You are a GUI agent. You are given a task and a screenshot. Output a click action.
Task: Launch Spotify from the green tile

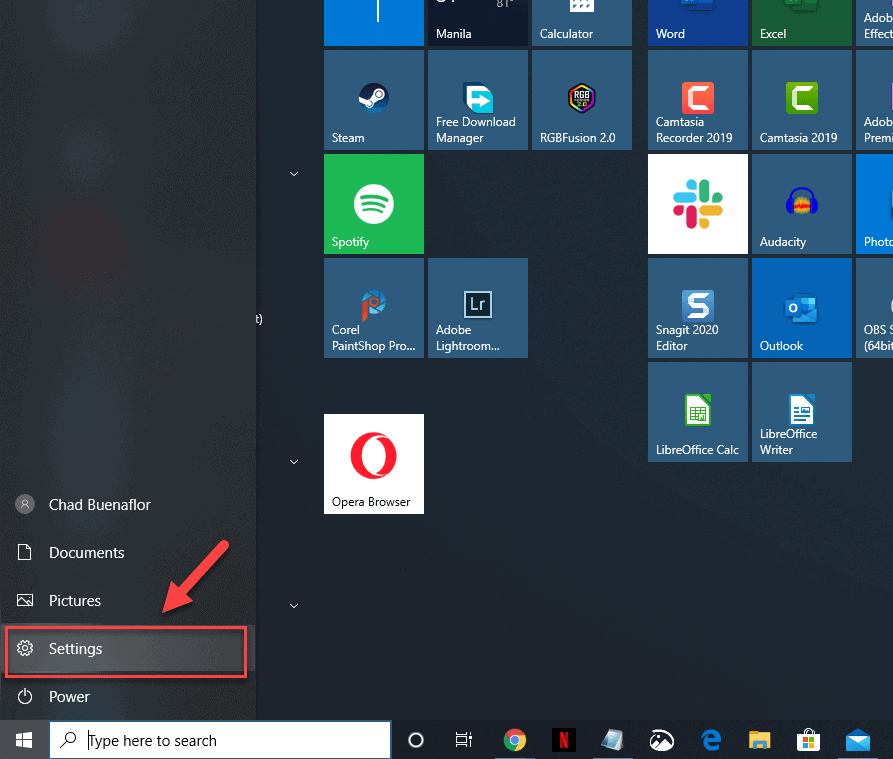[374, 204]
